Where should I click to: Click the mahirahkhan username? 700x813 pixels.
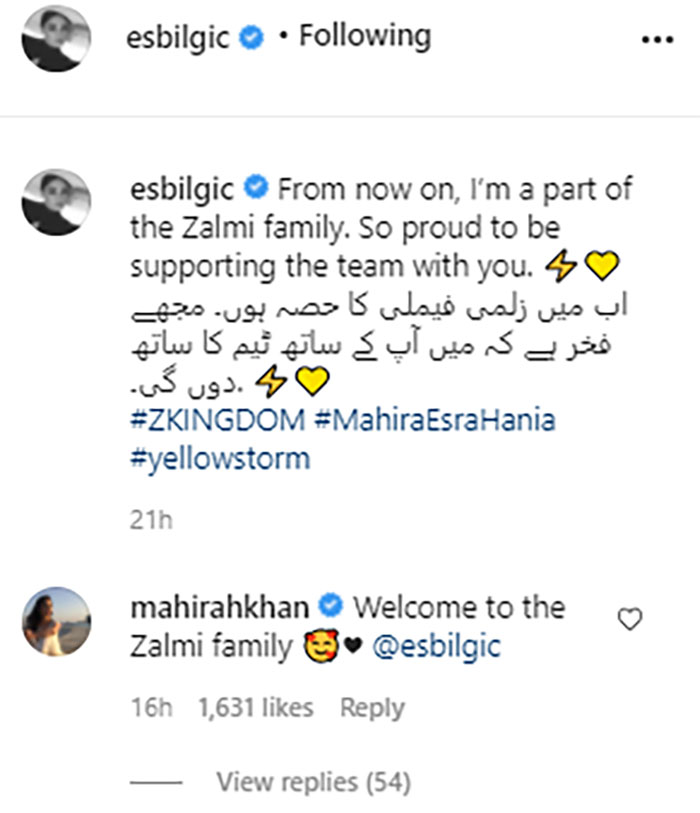click(222, 607)
